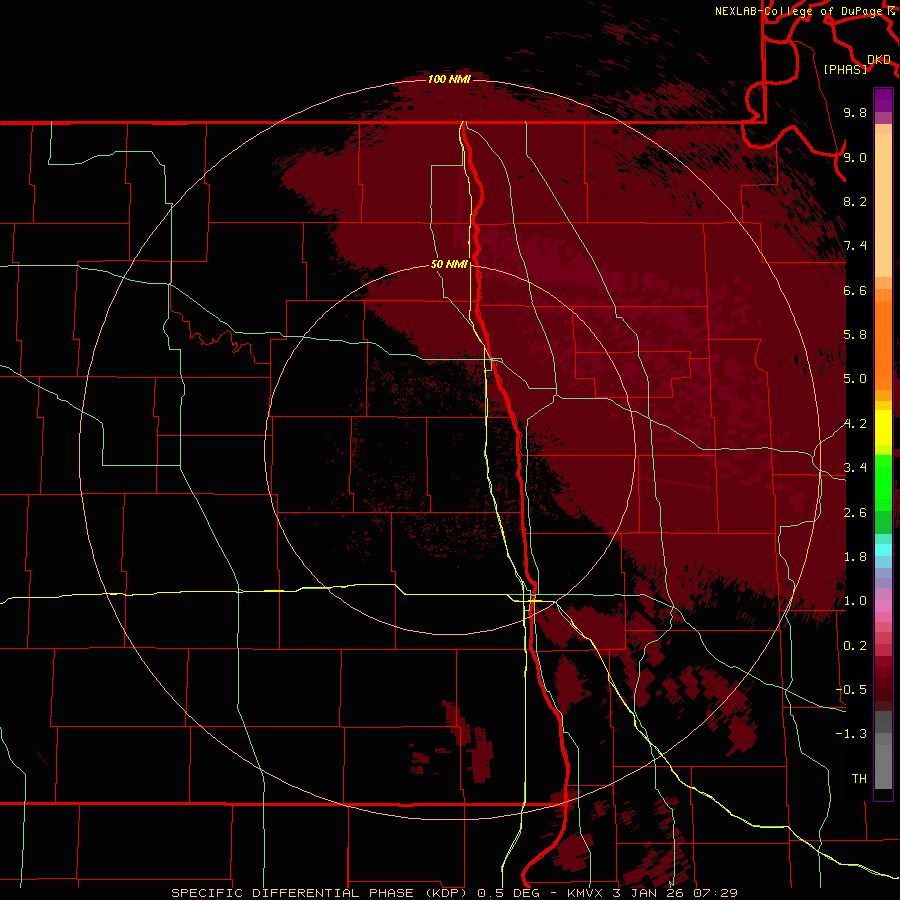This screenshot has height=900, width=900.
Task: Click the 0.2 value on color scale
Action: pyautogui.click(x=855, y=646)
